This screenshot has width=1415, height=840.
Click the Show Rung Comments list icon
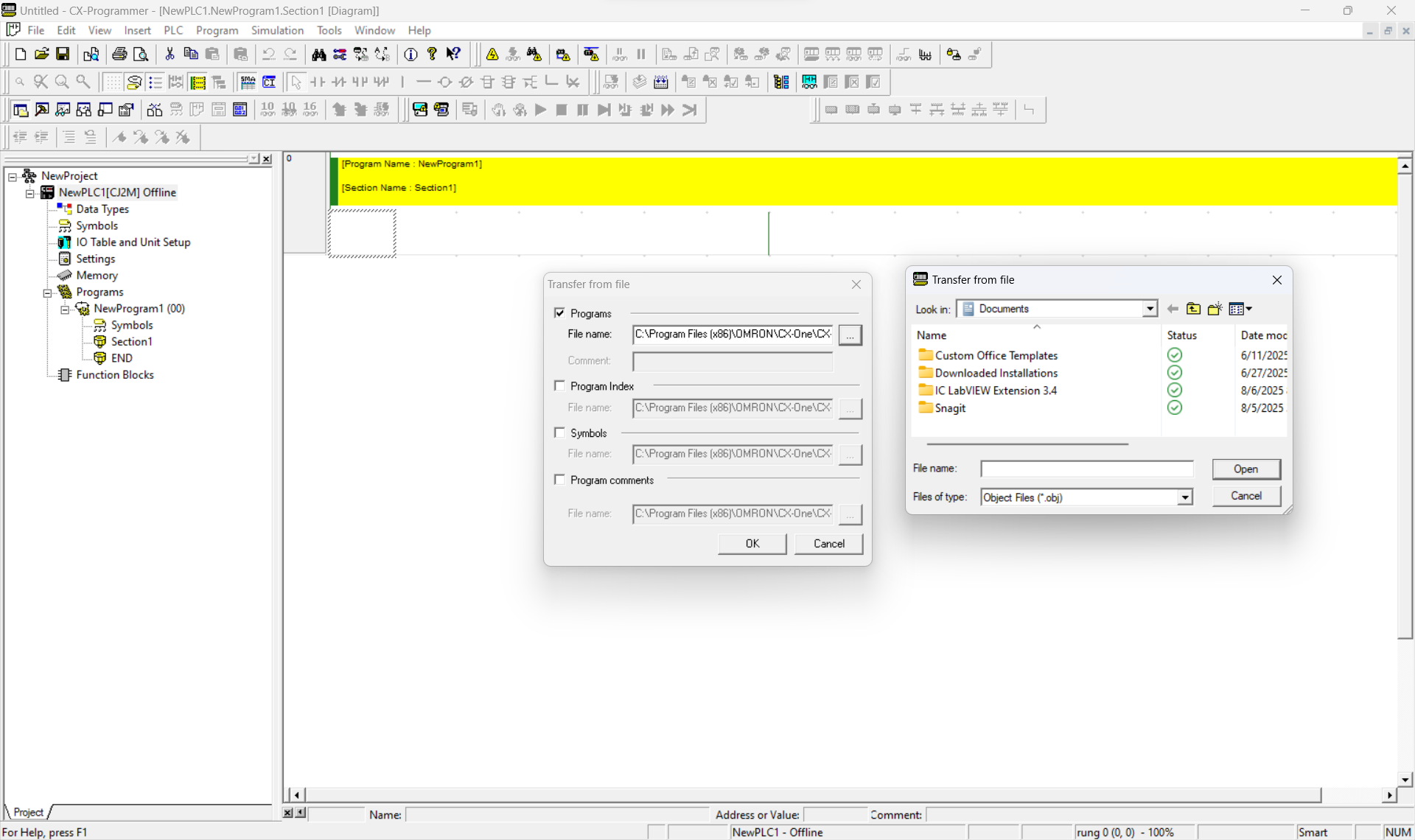tap(155, 82)
